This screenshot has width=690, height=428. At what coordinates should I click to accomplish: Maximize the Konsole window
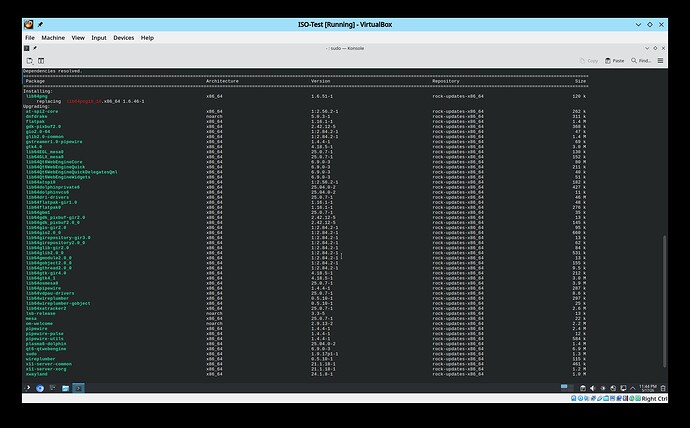[655, 48]
